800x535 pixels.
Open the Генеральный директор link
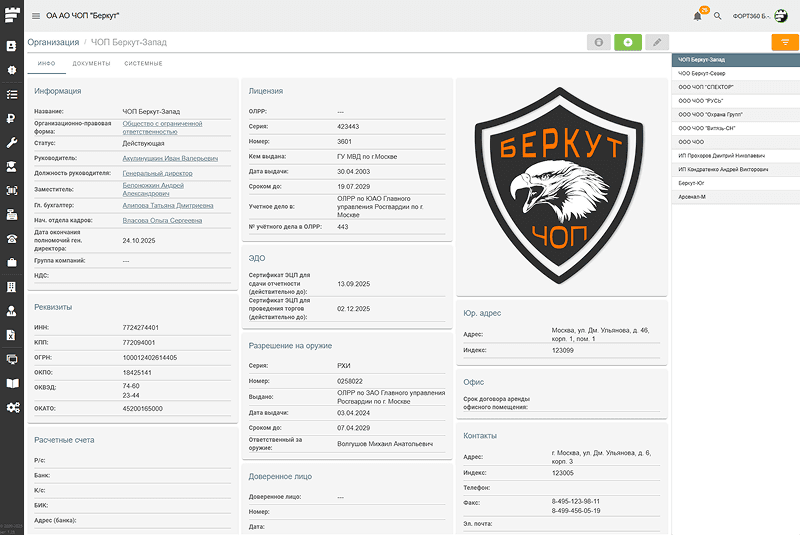156,173
